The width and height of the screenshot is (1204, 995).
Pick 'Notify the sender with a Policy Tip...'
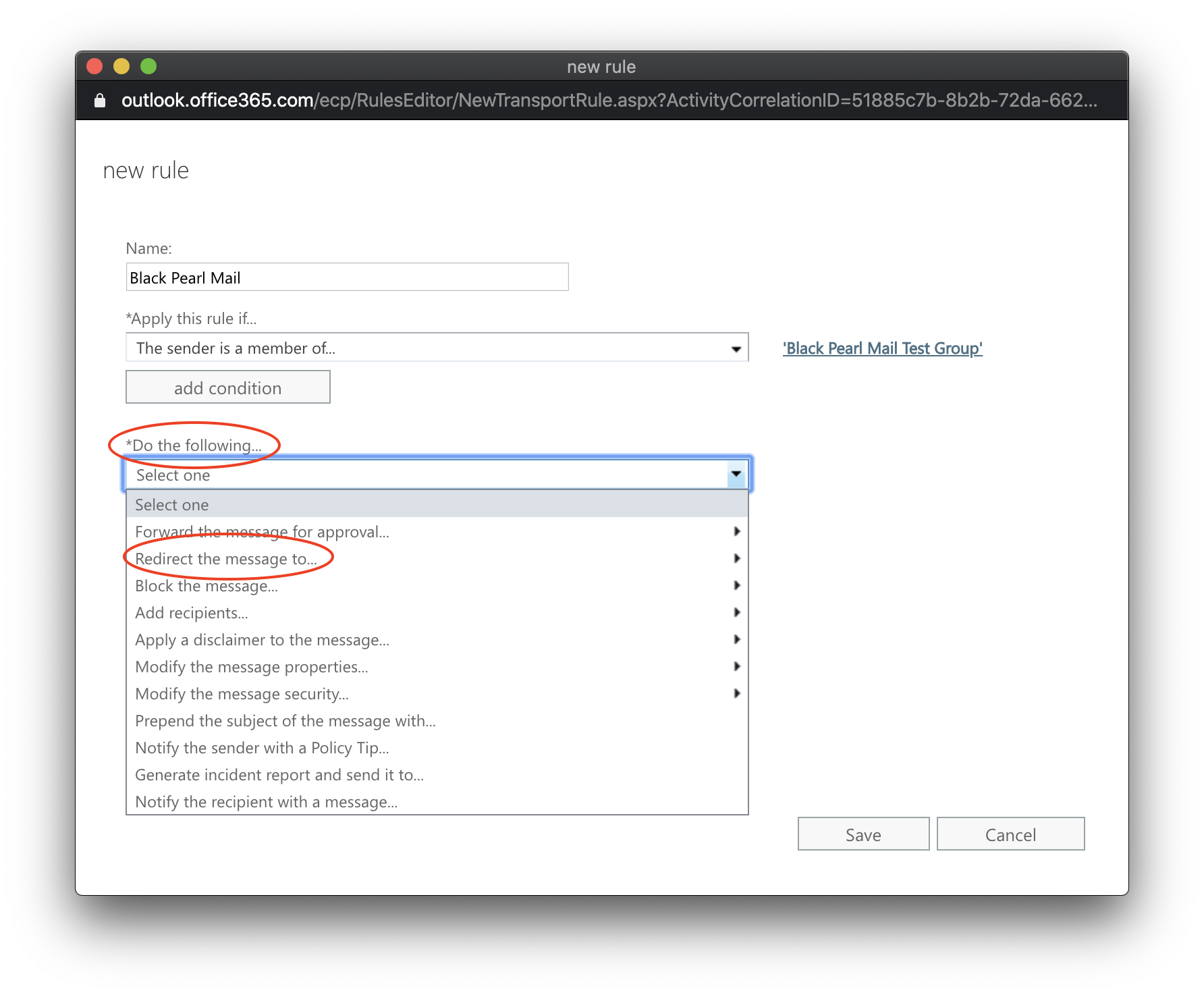point(437,747)
